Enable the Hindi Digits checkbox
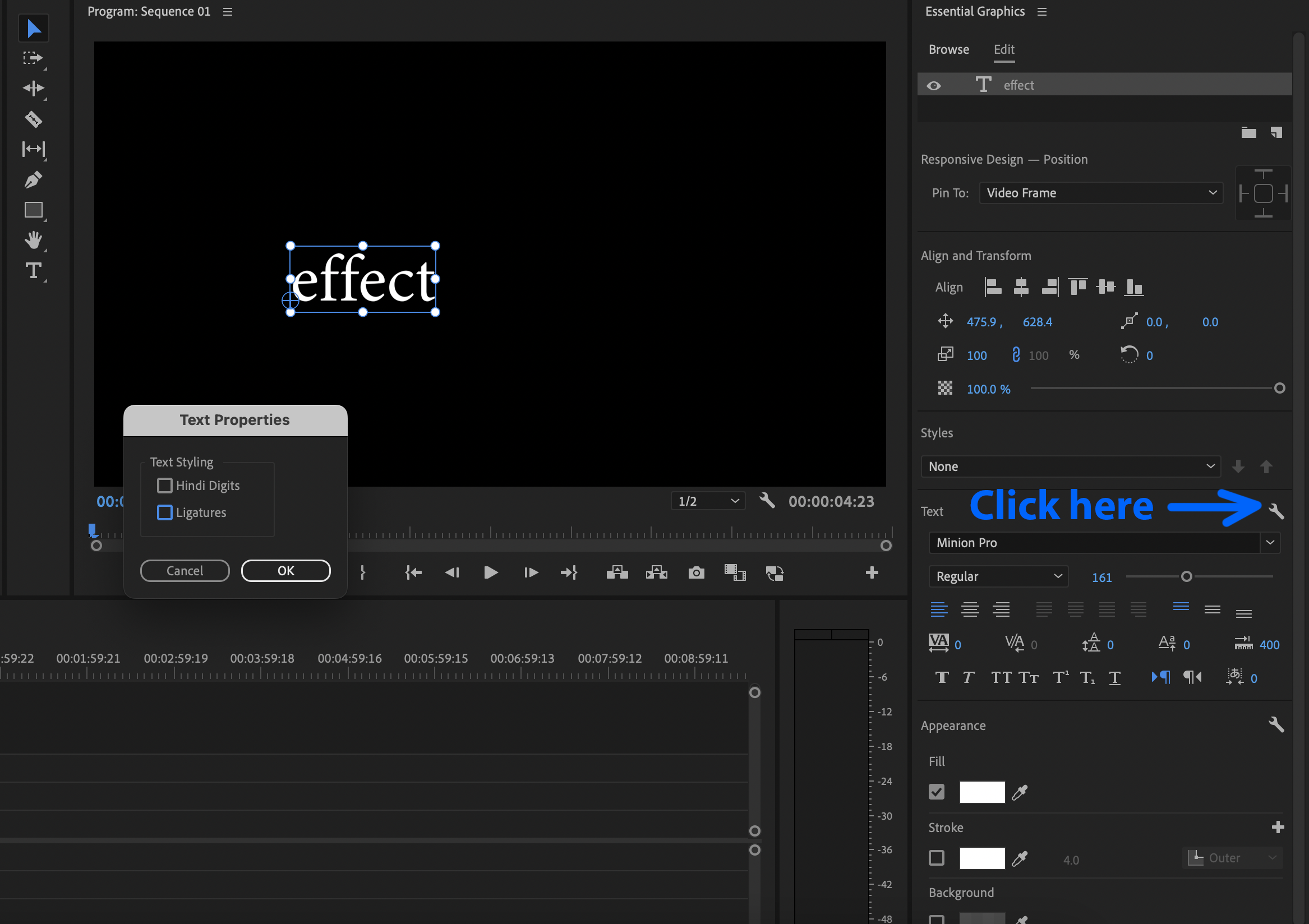 pos(165,486)
